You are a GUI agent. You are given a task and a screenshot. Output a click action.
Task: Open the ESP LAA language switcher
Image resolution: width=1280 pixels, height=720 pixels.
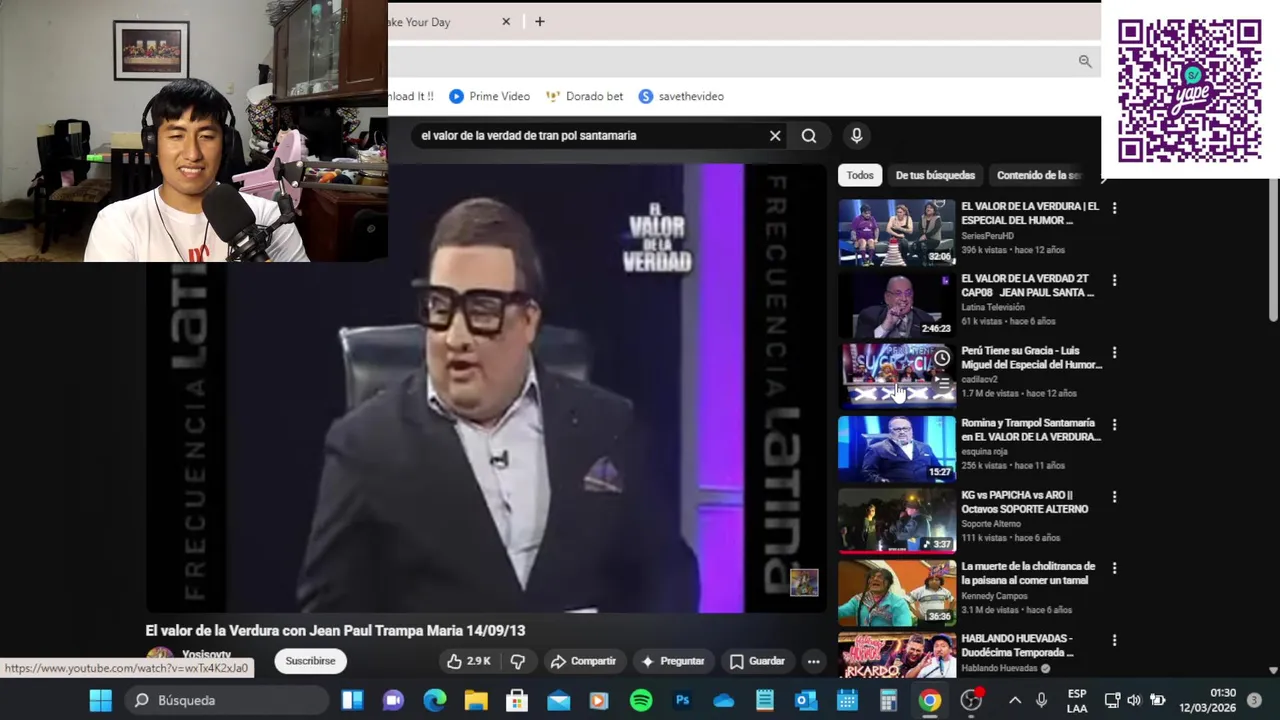(1077, 701)
